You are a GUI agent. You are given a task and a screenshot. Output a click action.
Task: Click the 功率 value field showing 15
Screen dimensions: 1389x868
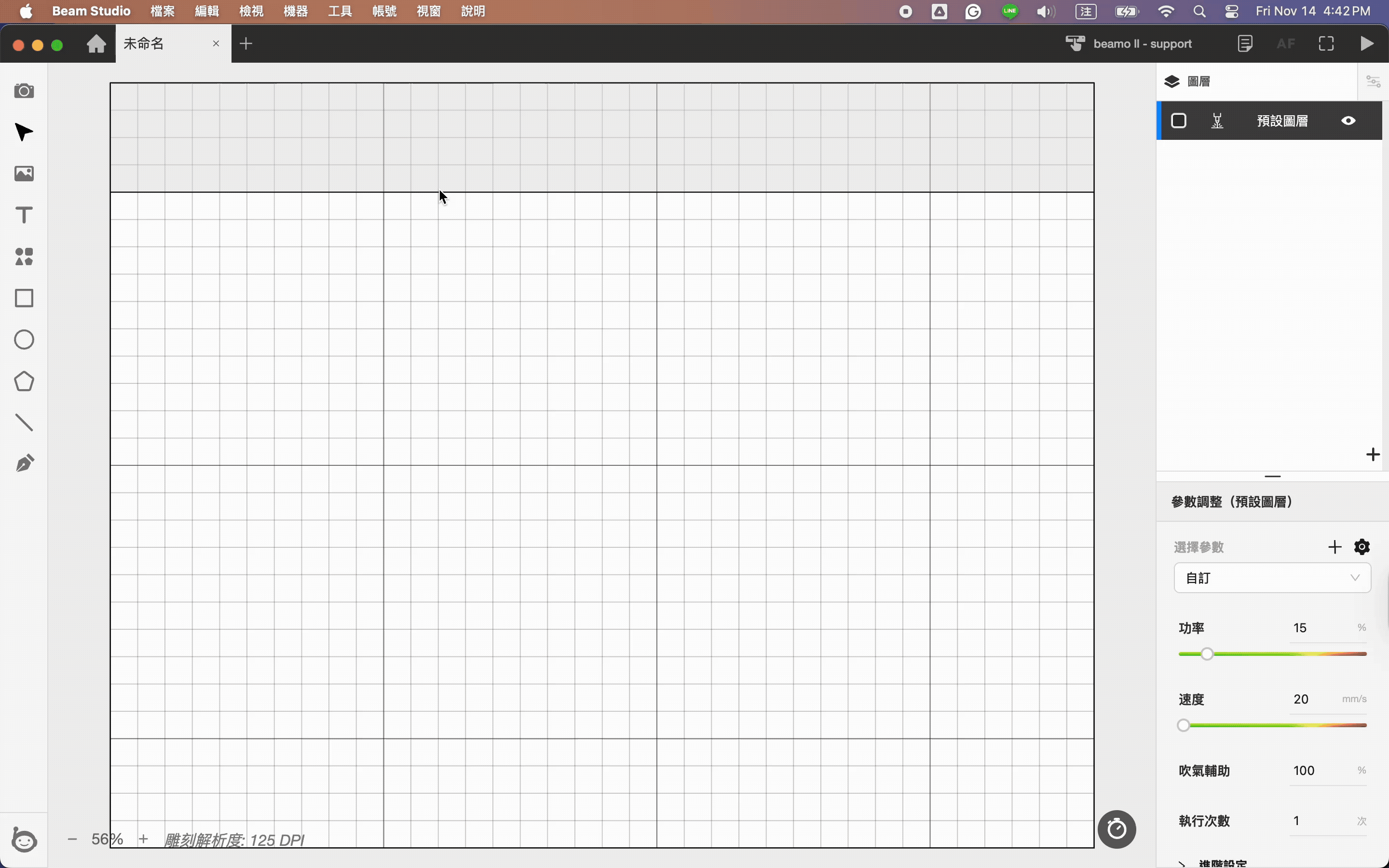pos(1327,628)
